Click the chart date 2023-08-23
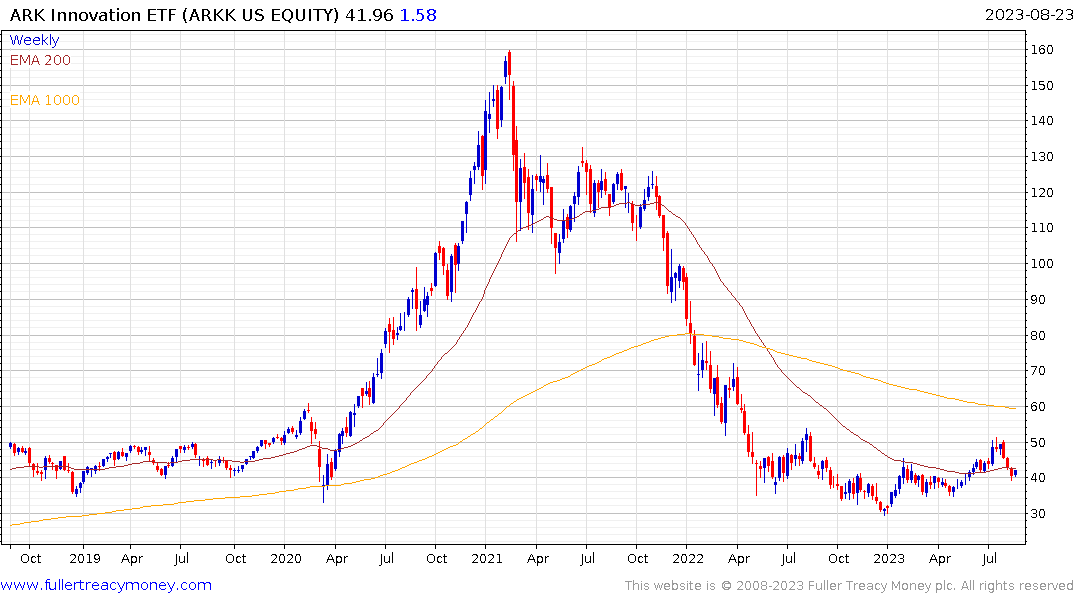1075x600 pixels. 1028,15
